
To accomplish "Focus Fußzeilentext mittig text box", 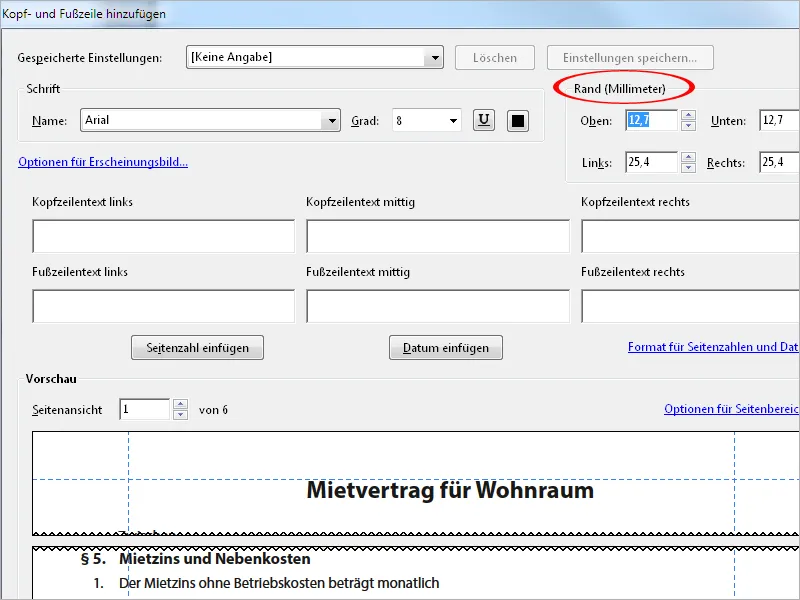I will [x=438, y=306].
